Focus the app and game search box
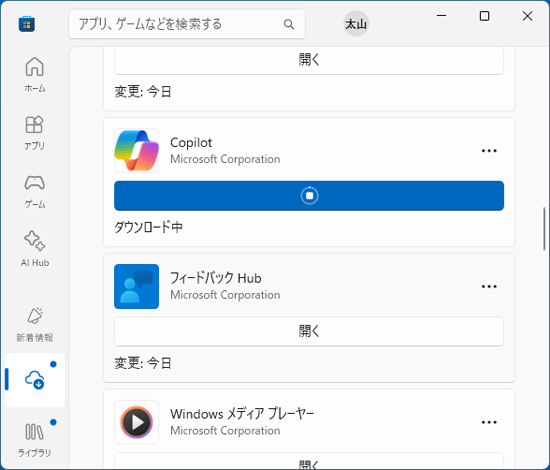This screenshot has width=550, height=470. 187,24
